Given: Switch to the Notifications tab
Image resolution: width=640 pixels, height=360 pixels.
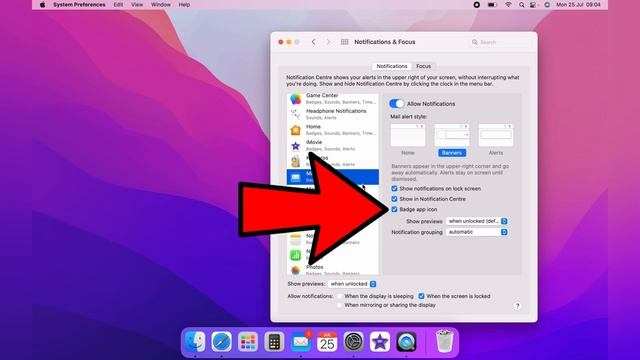Looking at the screenshot, I should coord(391,66).
